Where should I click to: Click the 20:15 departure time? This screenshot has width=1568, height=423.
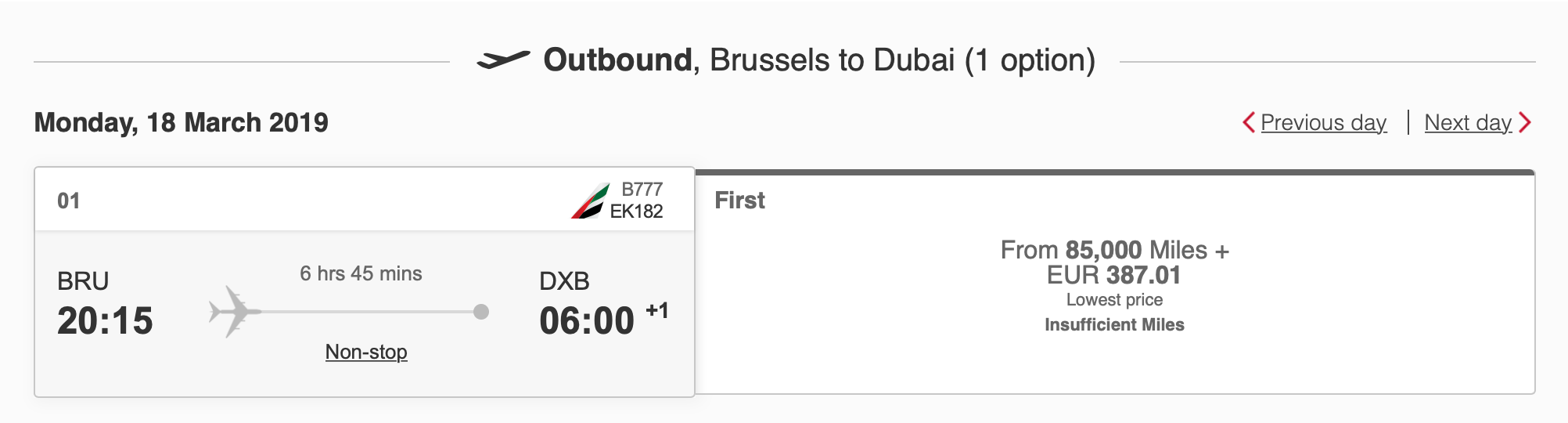(105, 321)
